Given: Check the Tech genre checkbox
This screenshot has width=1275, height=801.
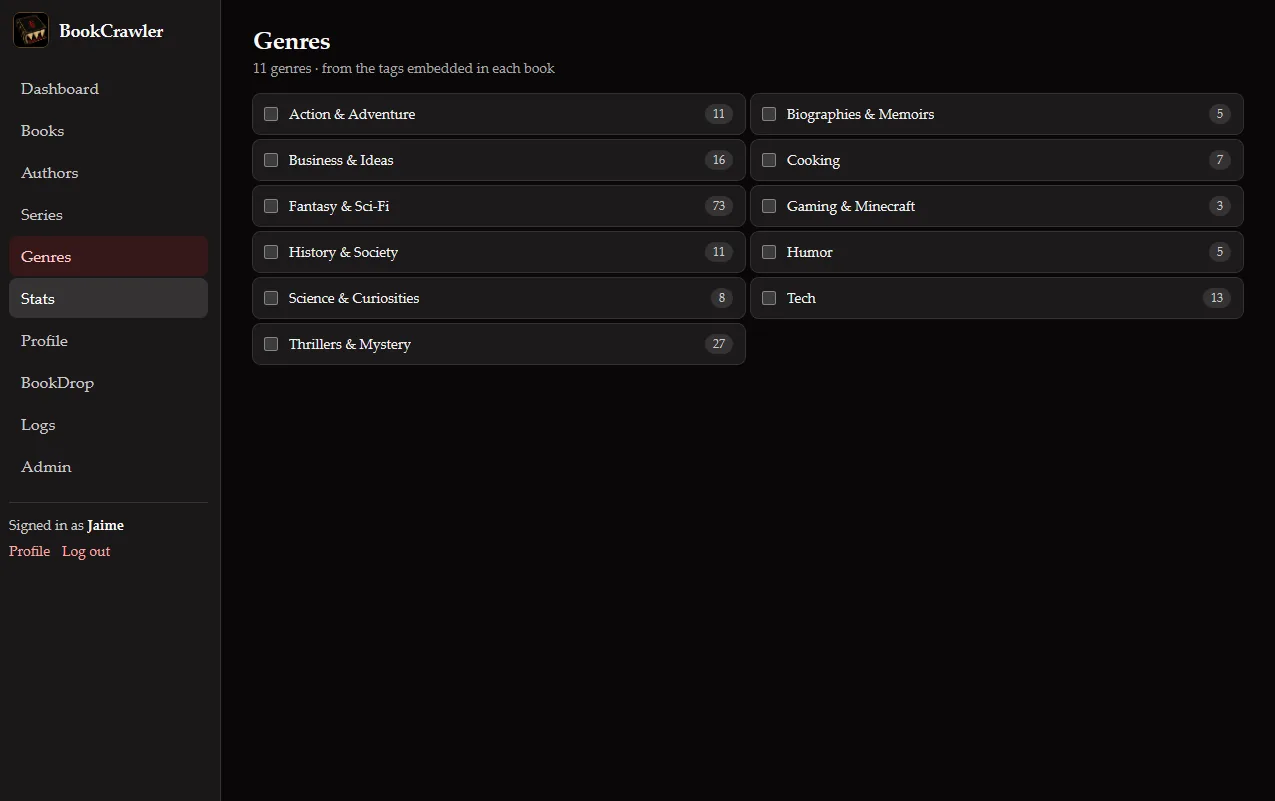Looking at the screenshot, I should click(769, 298).
